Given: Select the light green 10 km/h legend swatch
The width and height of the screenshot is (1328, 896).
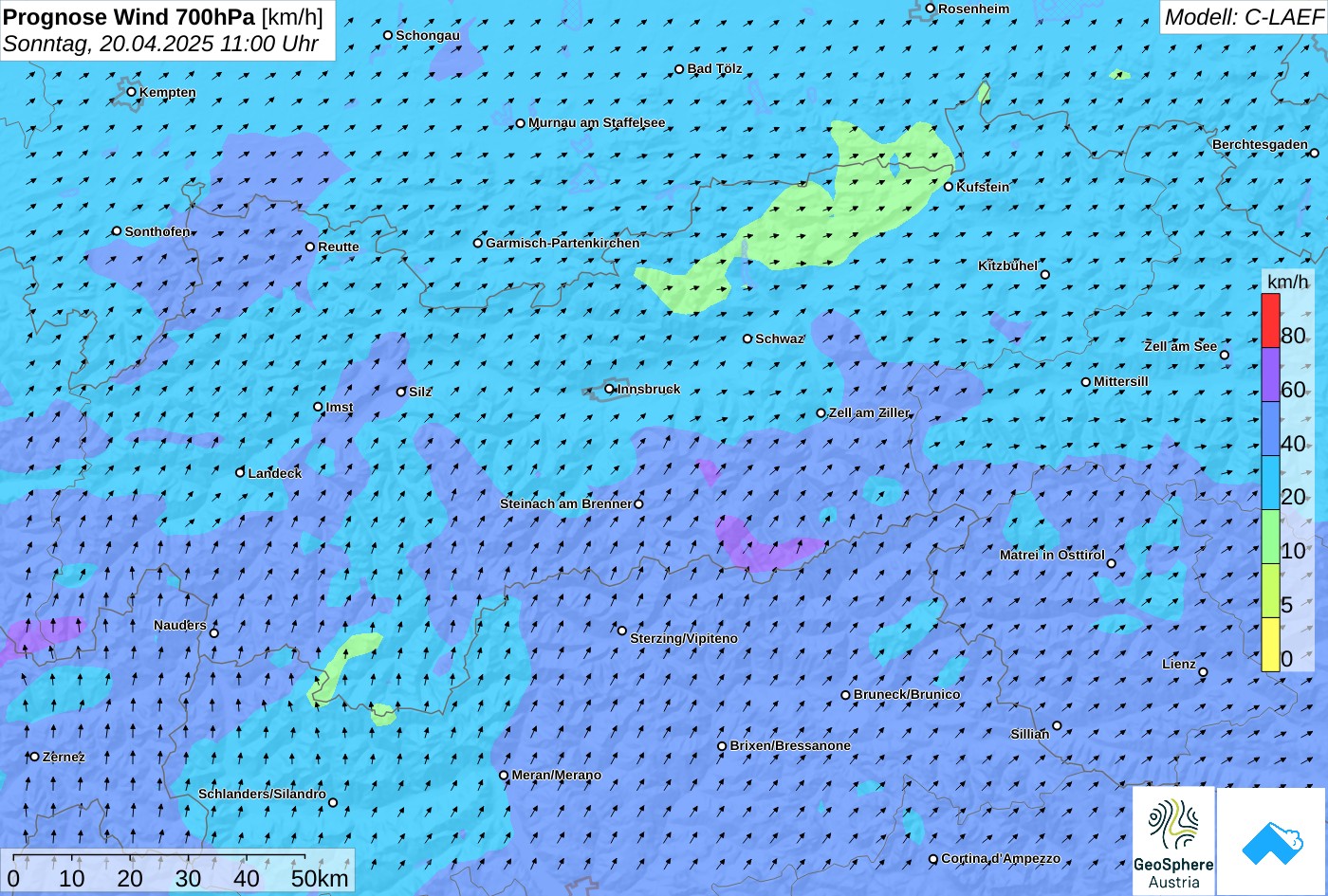Looking at the screenshot, I should 1270,537.
